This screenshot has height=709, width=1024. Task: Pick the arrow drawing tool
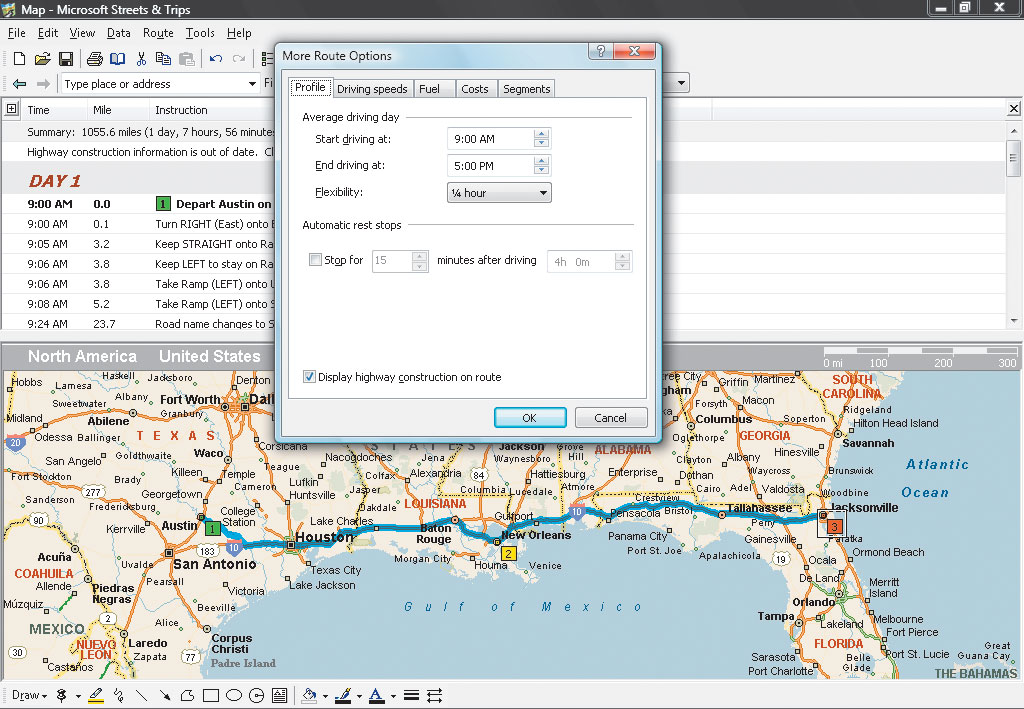(x=165, y=695)
